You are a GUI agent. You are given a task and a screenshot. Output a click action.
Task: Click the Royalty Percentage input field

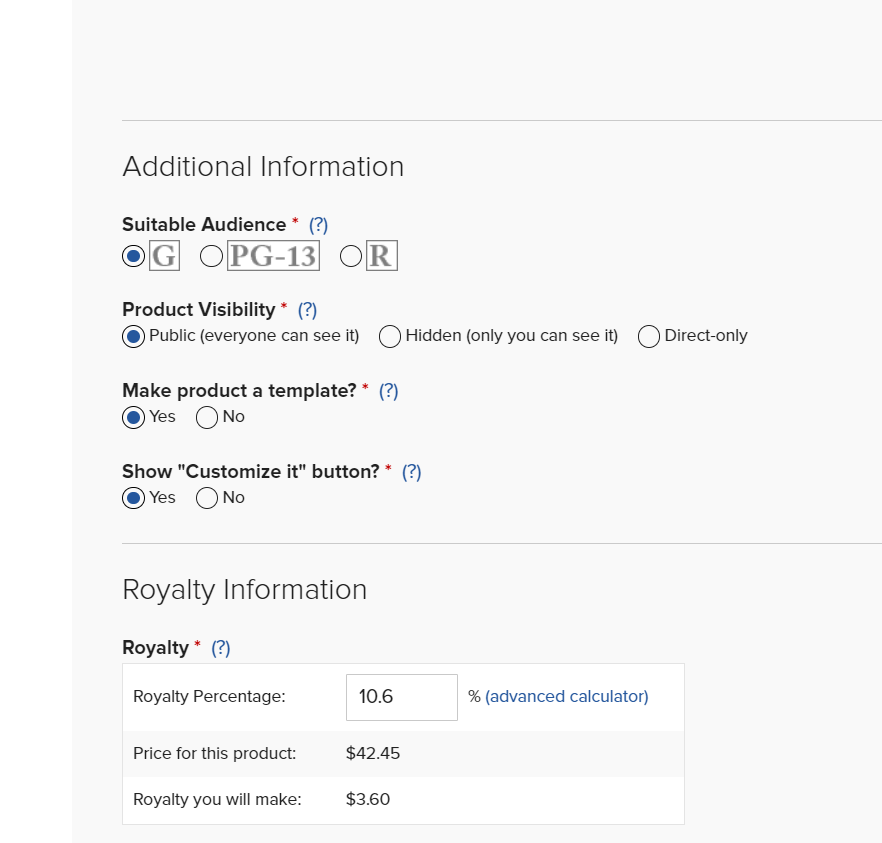(402, 697)
